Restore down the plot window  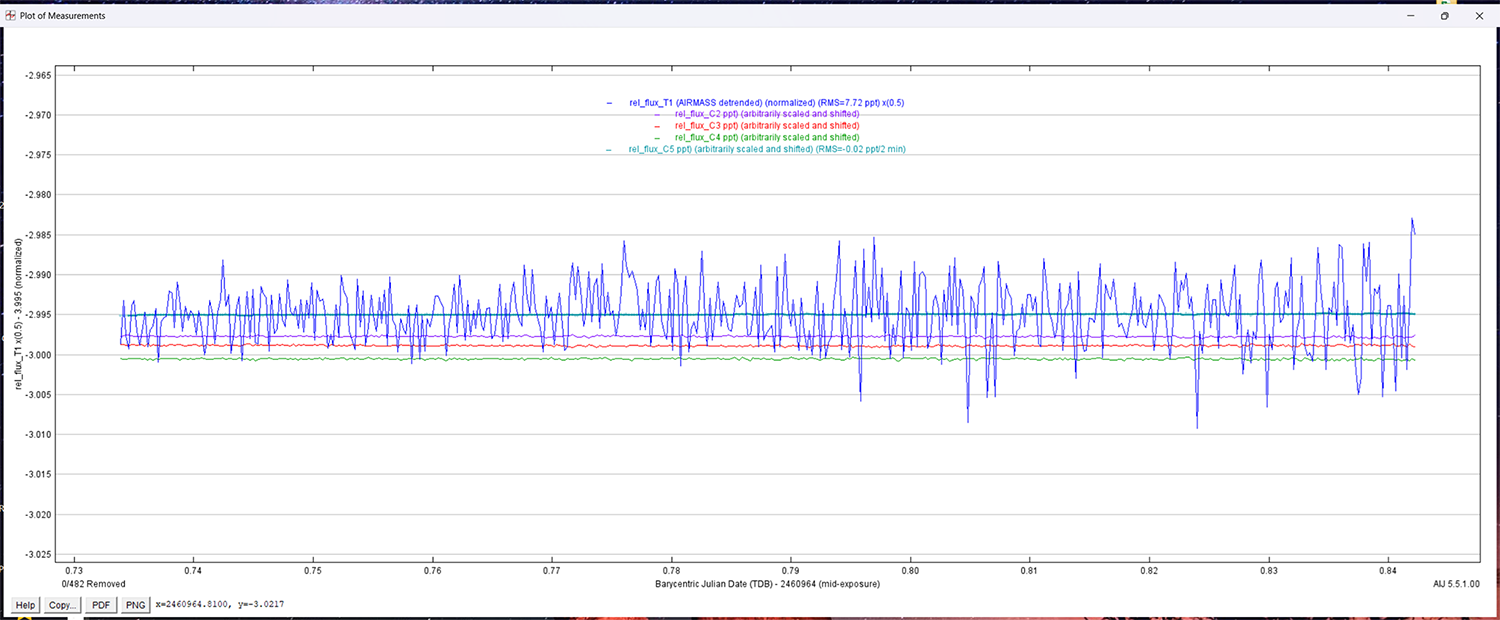[1445, 16]
